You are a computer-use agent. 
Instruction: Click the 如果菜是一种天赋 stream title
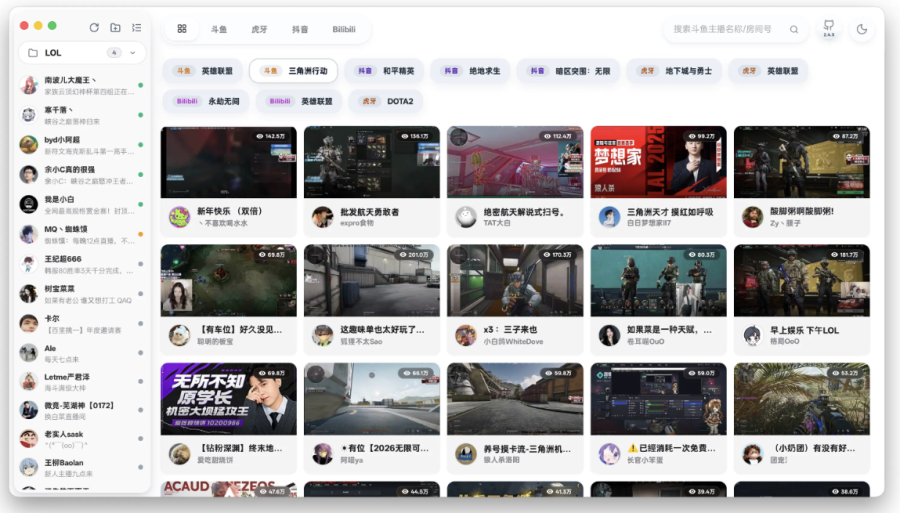[669, 330]
